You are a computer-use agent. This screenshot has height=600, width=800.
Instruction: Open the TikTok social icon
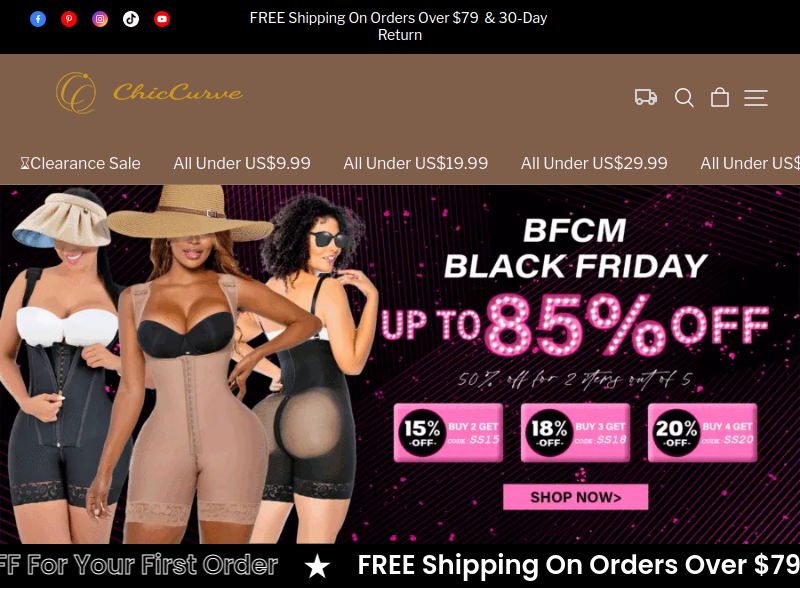click(x=131, y=19)
